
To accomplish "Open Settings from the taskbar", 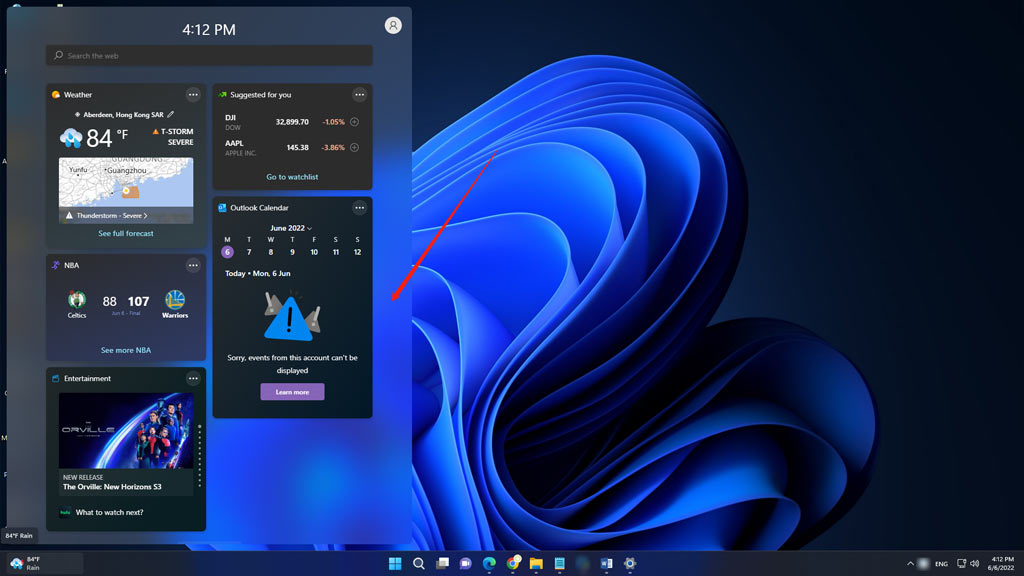I will 629,563.
